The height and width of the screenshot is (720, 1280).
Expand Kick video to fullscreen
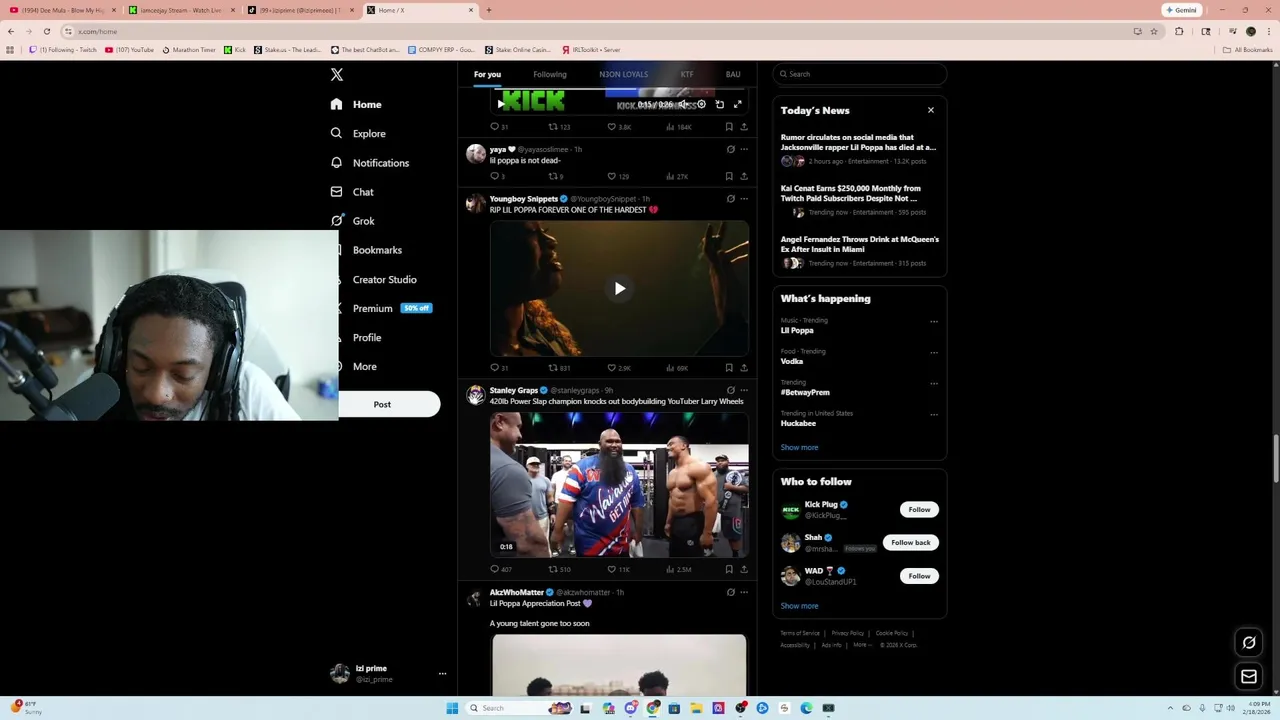click(738, 104)
